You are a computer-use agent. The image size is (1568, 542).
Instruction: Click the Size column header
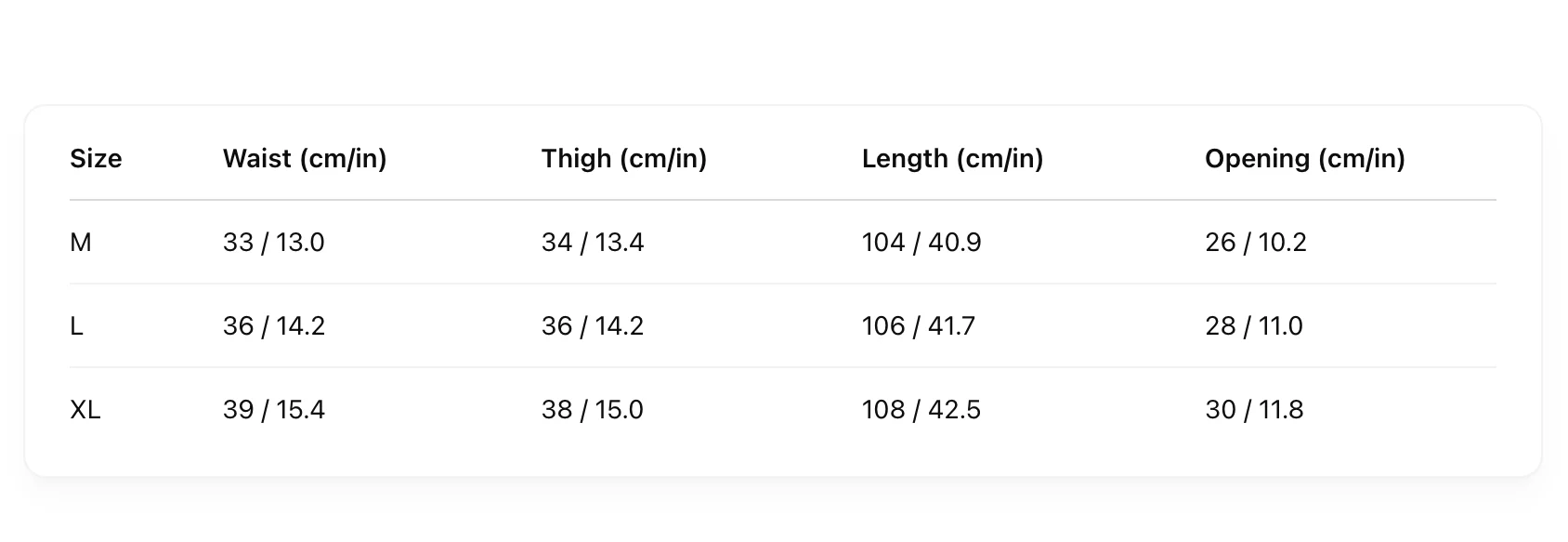[x=96, y=159]
